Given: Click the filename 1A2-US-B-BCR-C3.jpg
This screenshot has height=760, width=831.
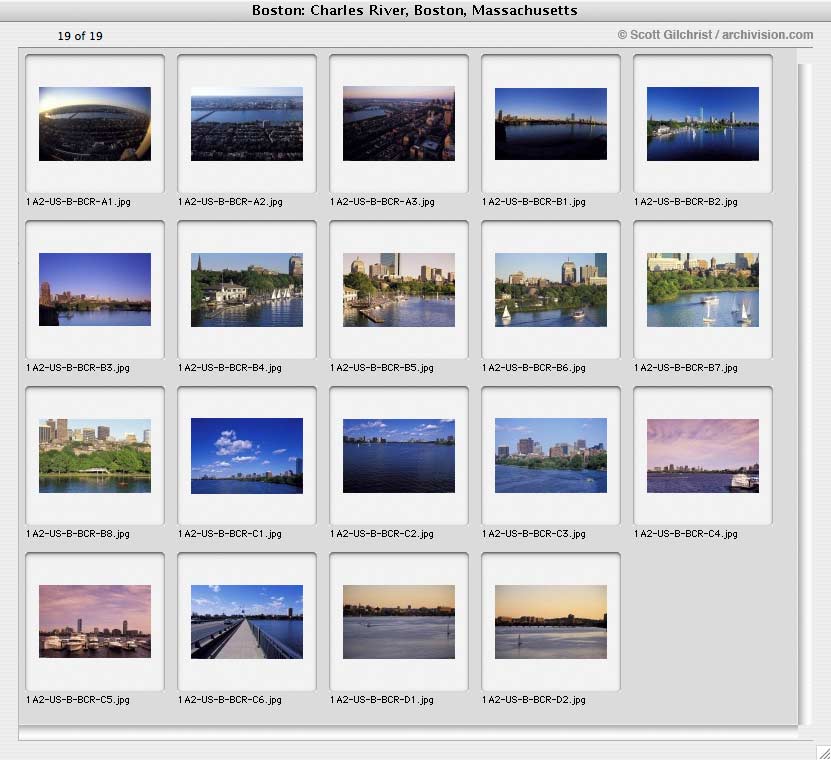Looking at the screenshot, I should click(x=534, y=534).
